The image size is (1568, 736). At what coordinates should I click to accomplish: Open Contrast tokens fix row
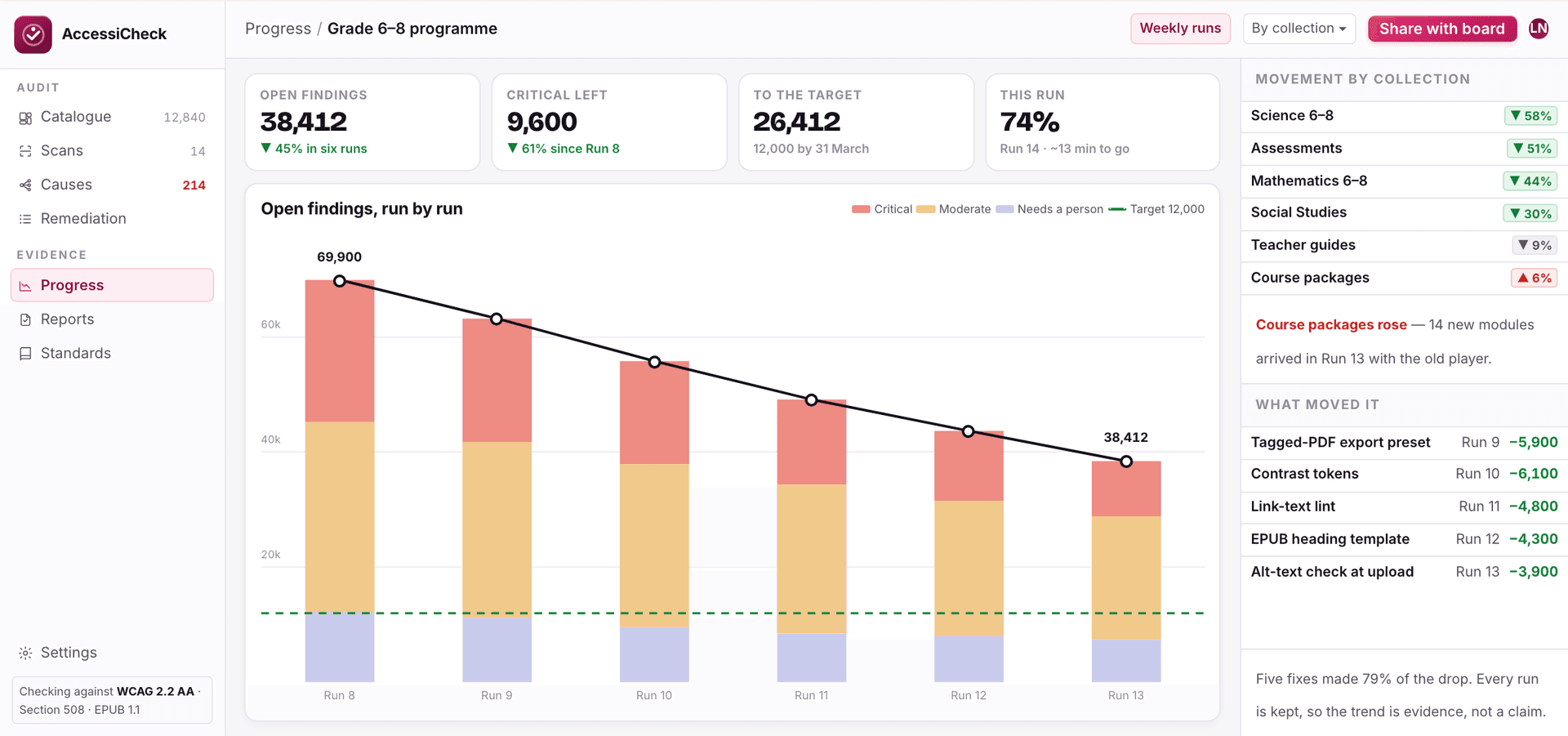point(1404,475)
